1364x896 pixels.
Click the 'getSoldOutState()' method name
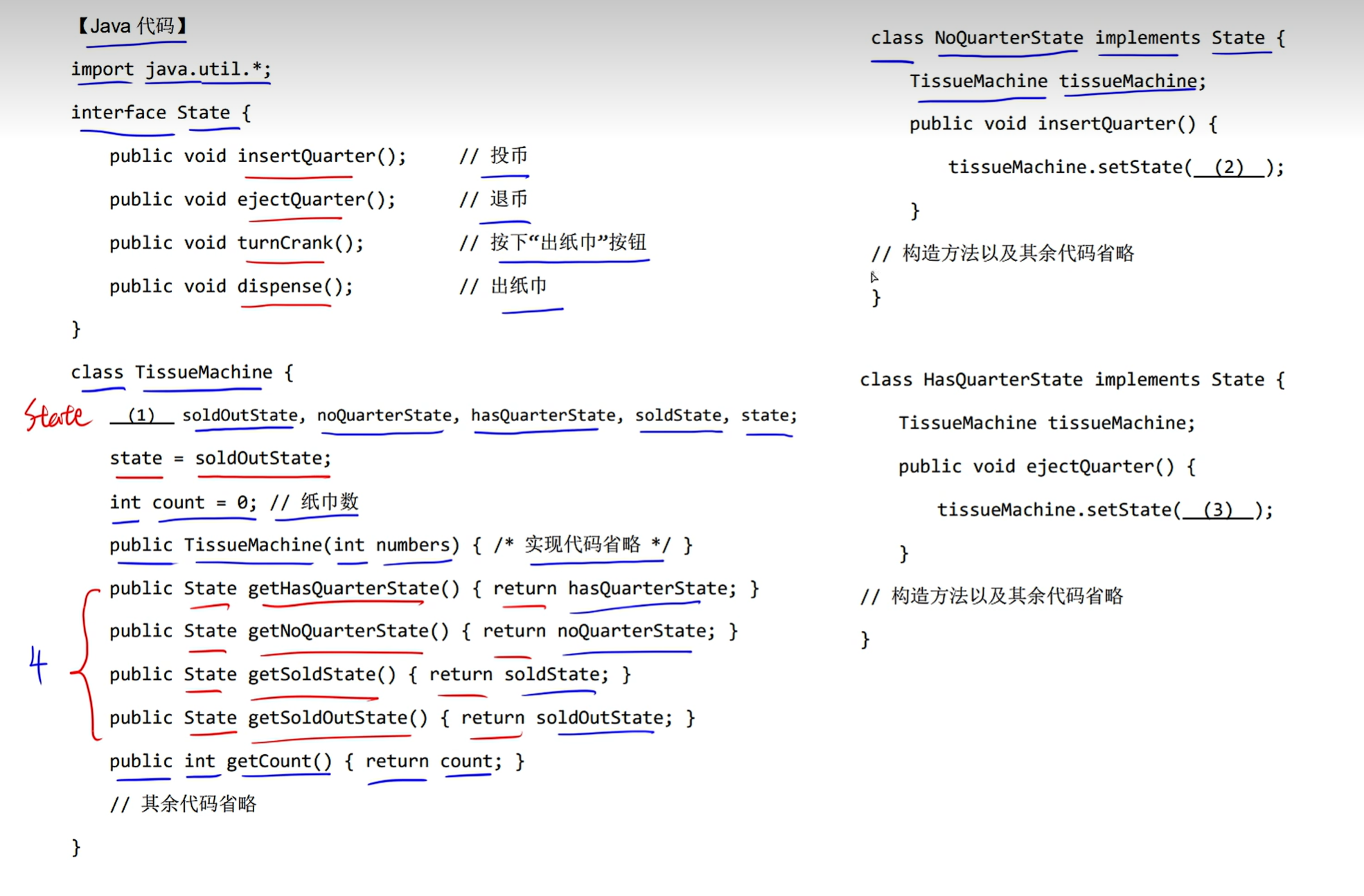tap(338, 718)
